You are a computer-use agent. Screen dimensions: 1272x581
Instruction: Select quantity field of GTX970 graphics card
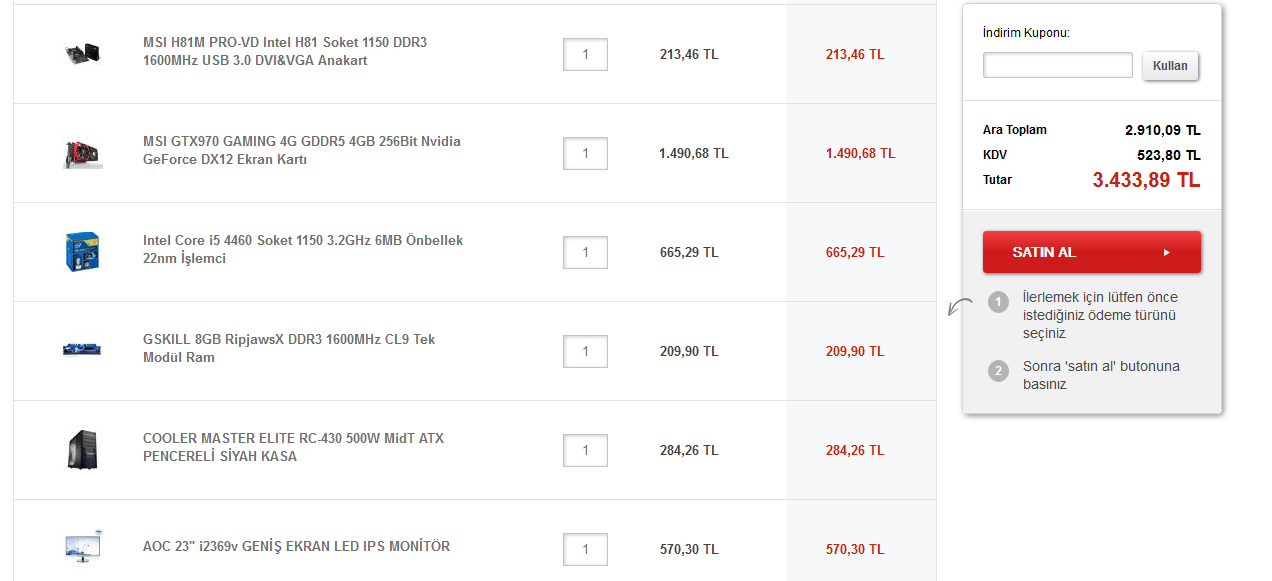pyautogui.click(x=585, y=153)
